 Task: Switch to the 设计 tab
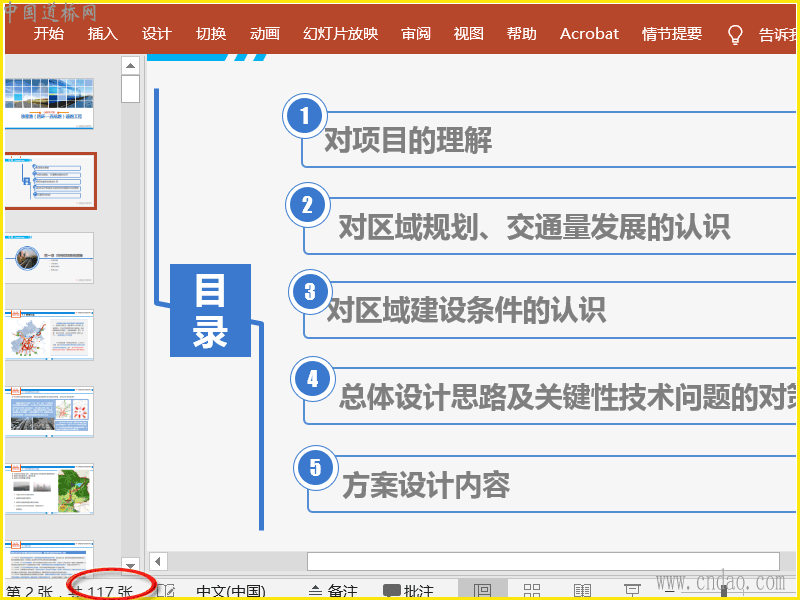click(157, 34)
